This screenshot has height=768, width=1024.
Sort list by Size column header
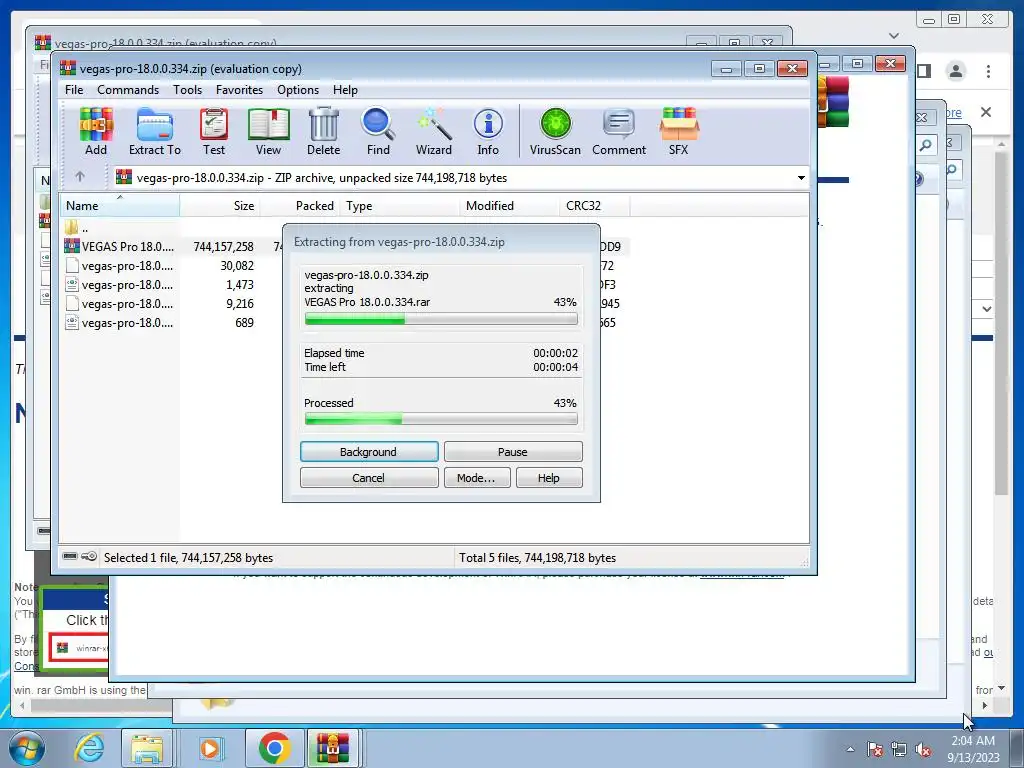tap(220, 206)
